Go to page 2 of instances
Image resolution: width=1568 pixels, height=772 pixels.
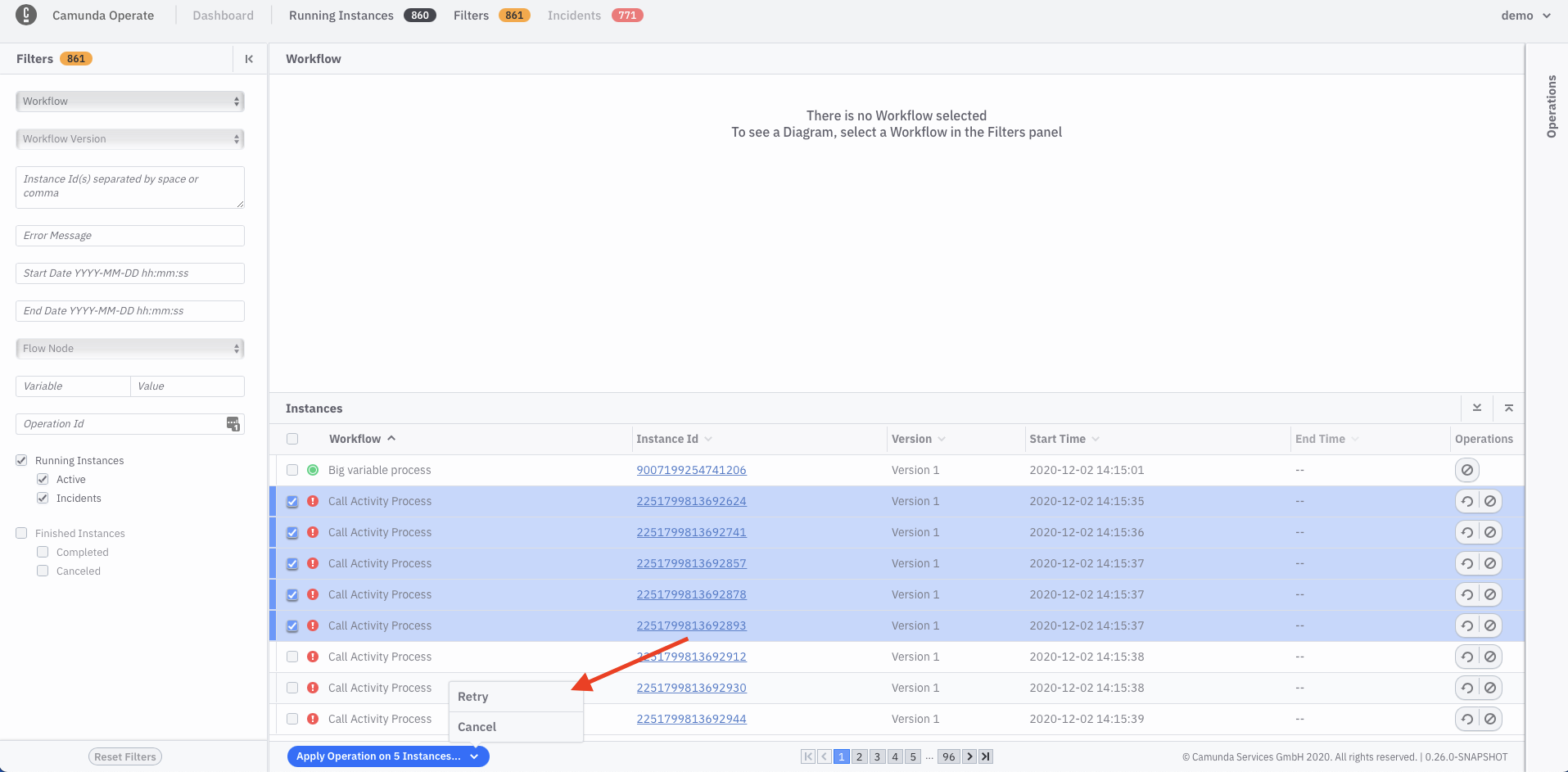coord(859,756)
